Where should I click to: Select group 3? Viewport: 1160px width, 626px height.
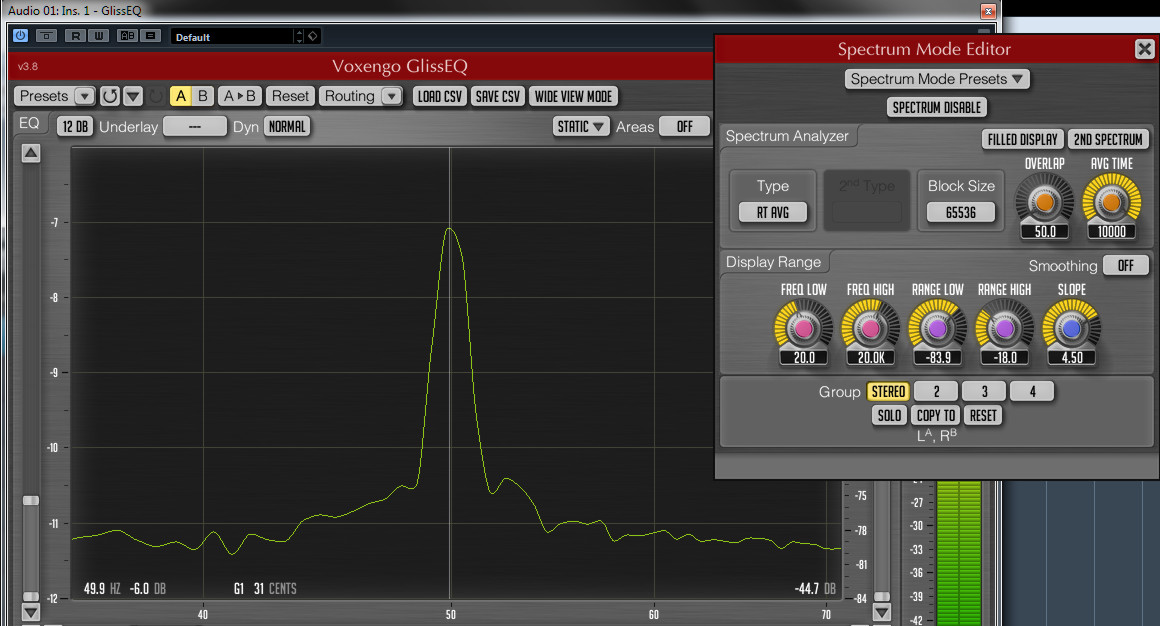click(x=984, y=391)
